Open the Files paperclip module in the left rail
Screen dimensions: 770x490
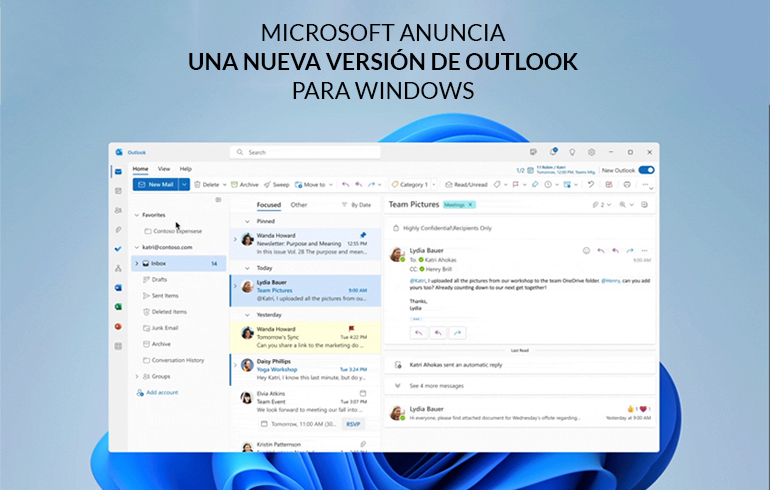118,230
